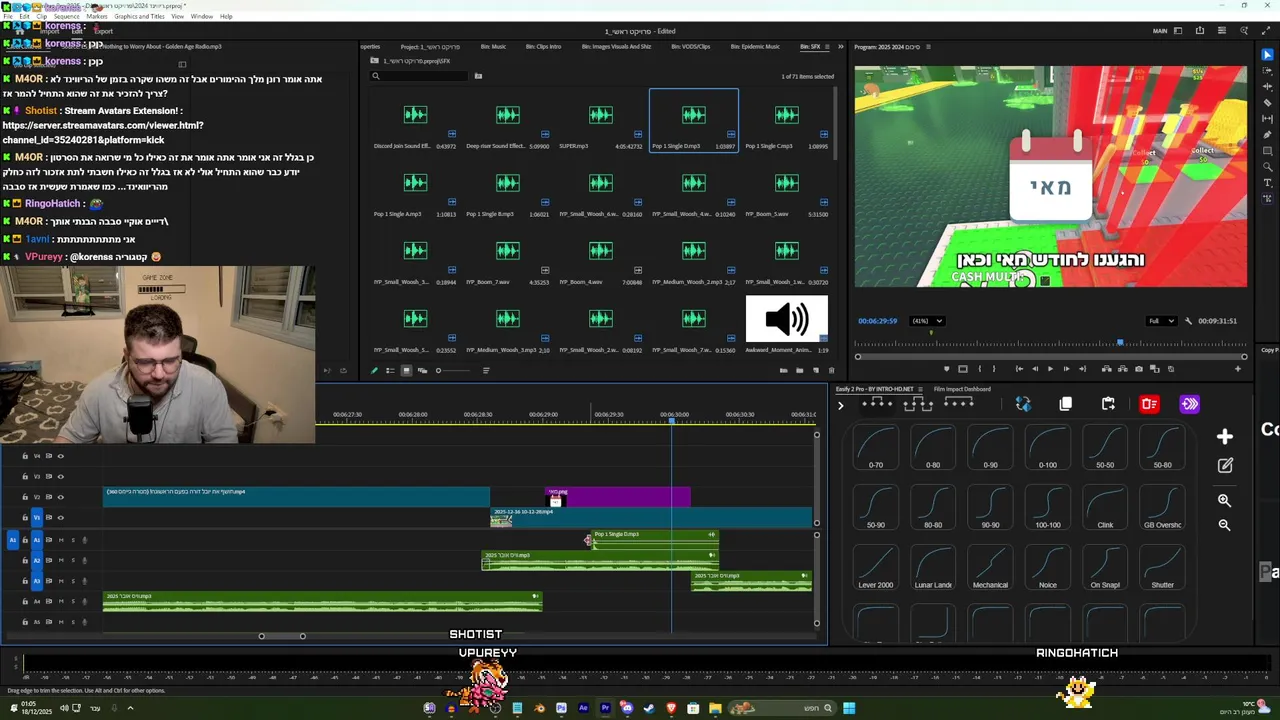Click the purple Easify apply arrows icon
This screenshot has width=1280, height=720.
point(1189,404)
